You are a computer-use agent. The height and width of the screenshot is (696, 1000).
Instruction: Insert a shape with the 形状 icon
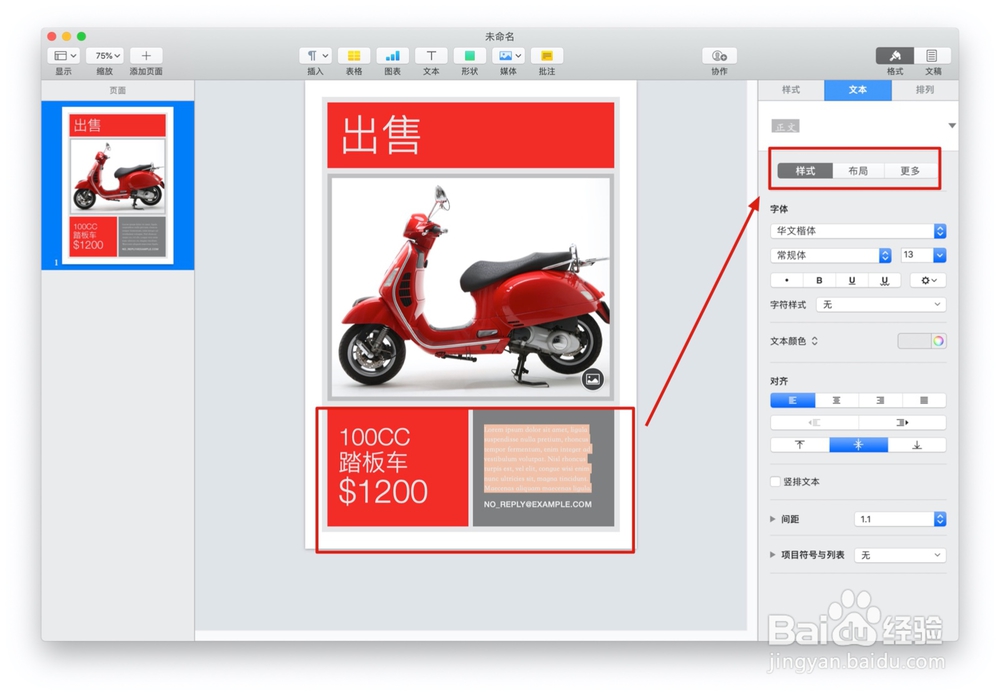469,56
